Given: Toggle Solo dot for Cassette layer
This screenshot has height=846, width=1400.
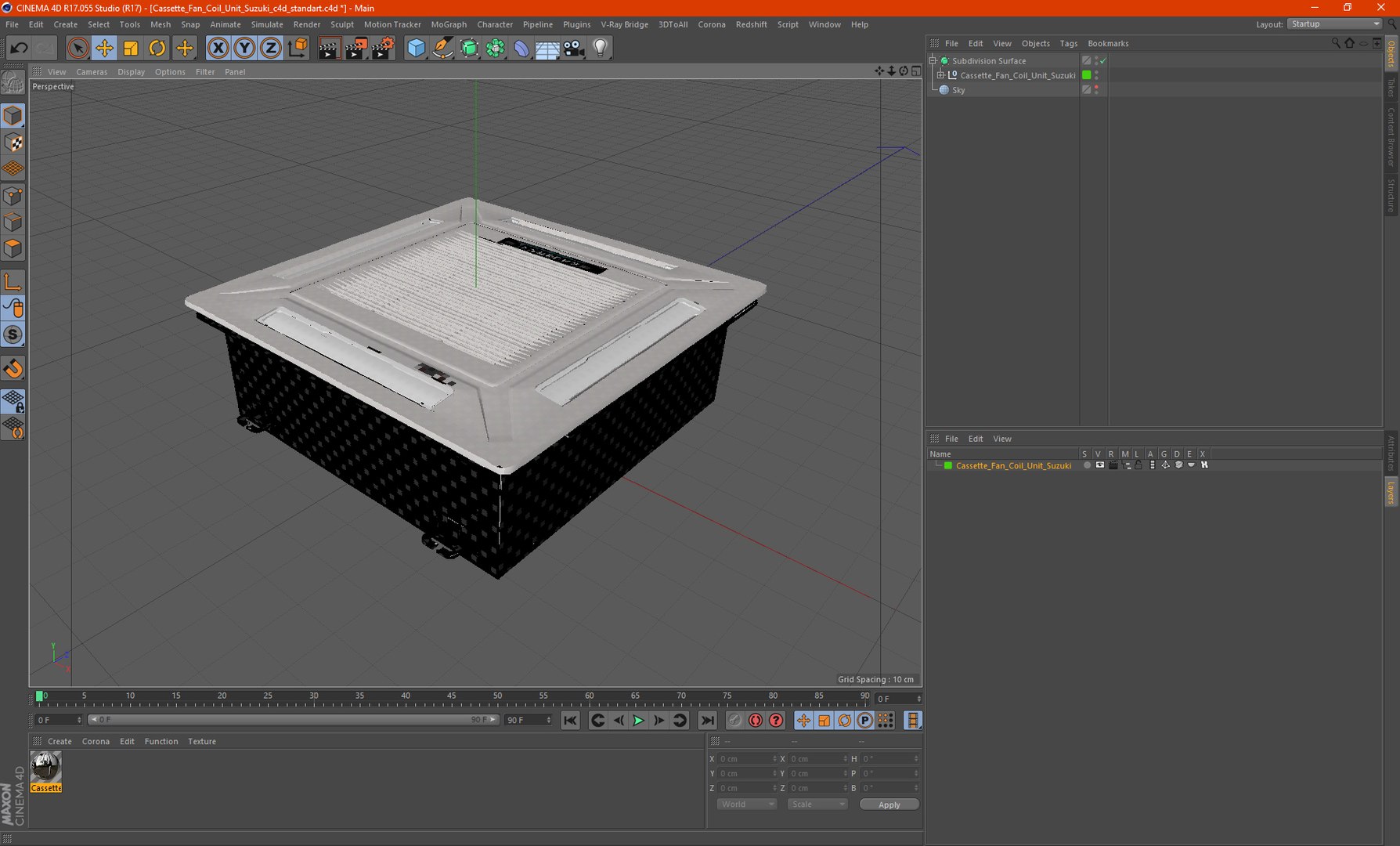Looking at the screenshot, I should 1087,465.
